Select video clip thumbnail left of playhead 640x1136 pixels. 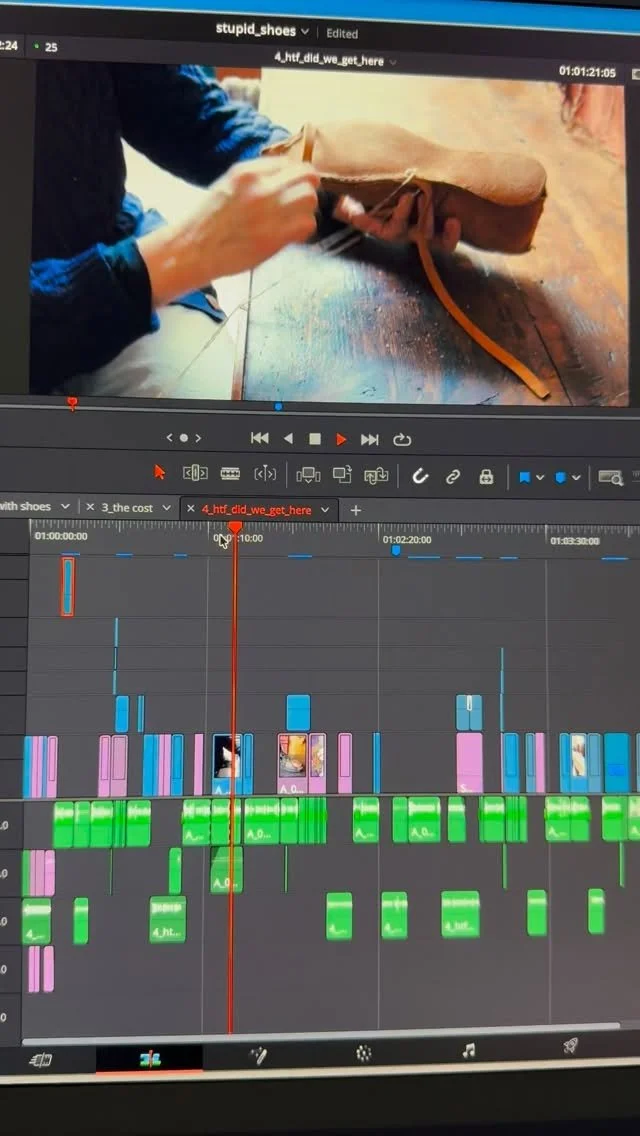(x=226, y=764)
